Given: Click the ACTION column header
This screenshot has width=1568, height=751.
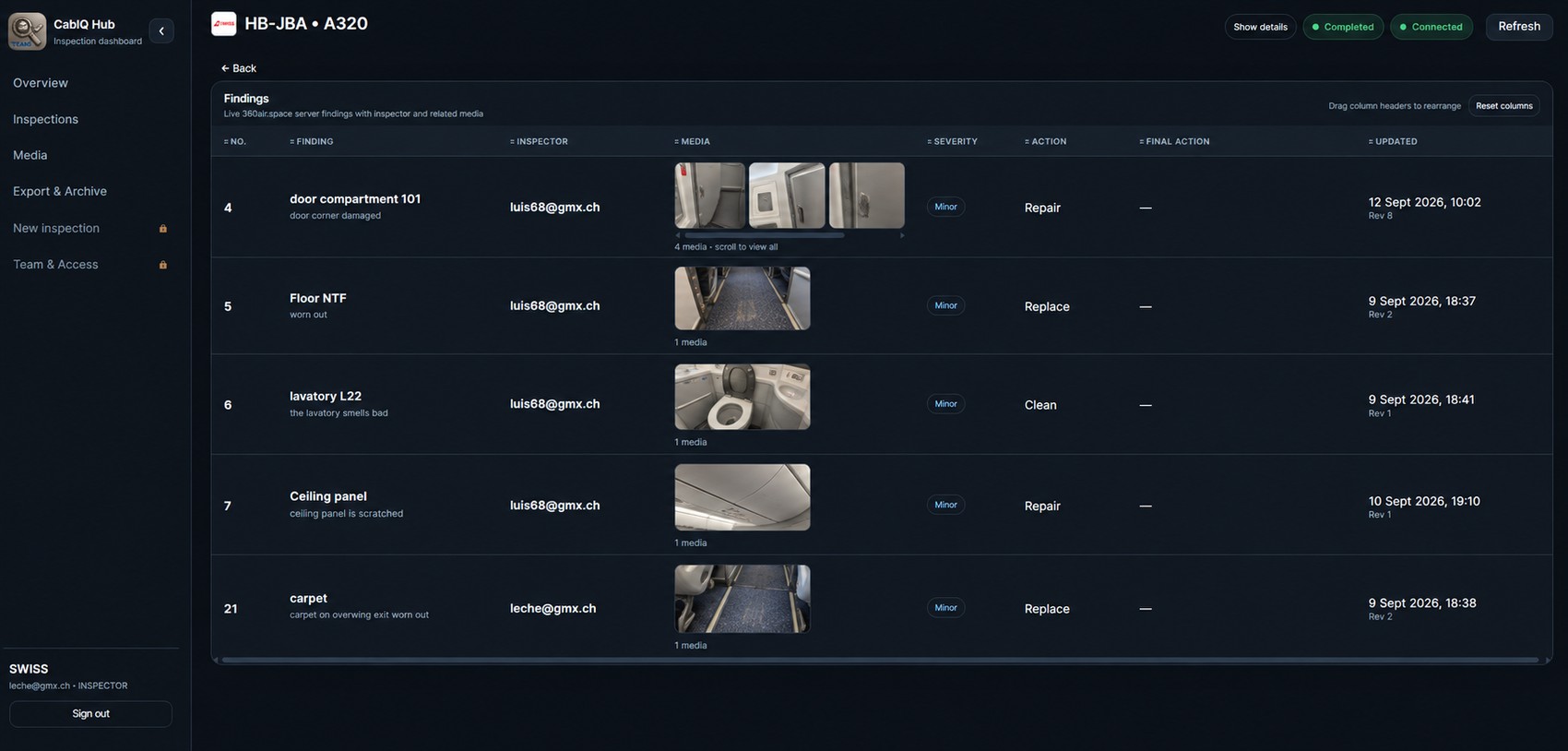Looking at the screenshot, I should [x=1045, y=141].
